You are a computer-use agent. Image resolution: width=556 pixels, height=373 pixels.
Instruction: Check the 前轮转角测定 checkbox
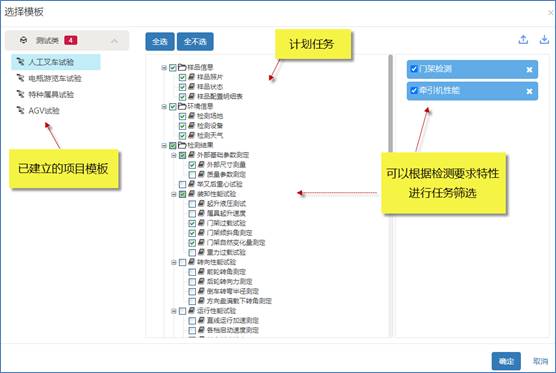pyautogui.click(x=192, y=272)
